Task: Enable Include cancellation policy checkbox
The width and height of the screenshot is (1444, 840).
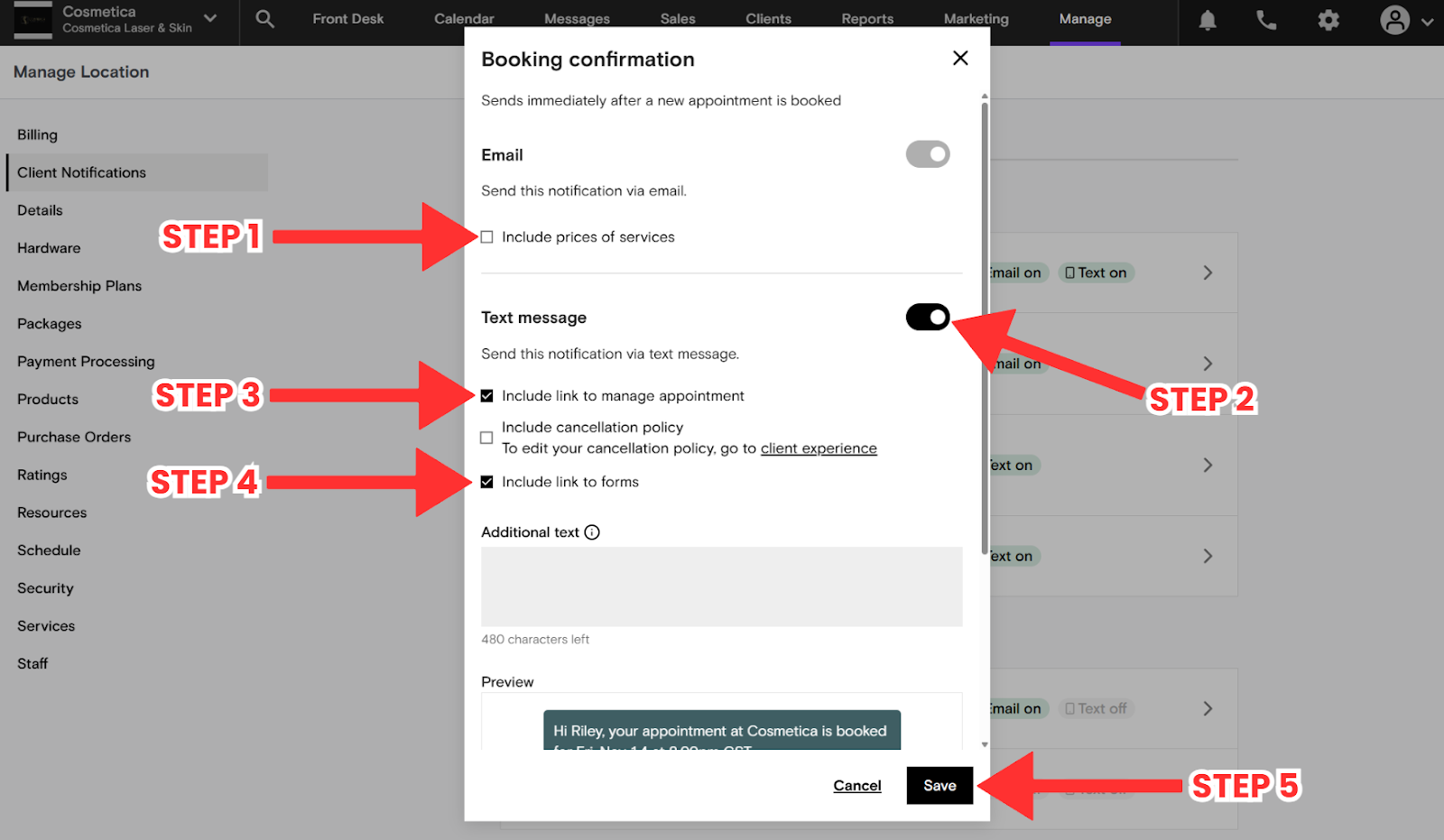Action: click(486, 438)
